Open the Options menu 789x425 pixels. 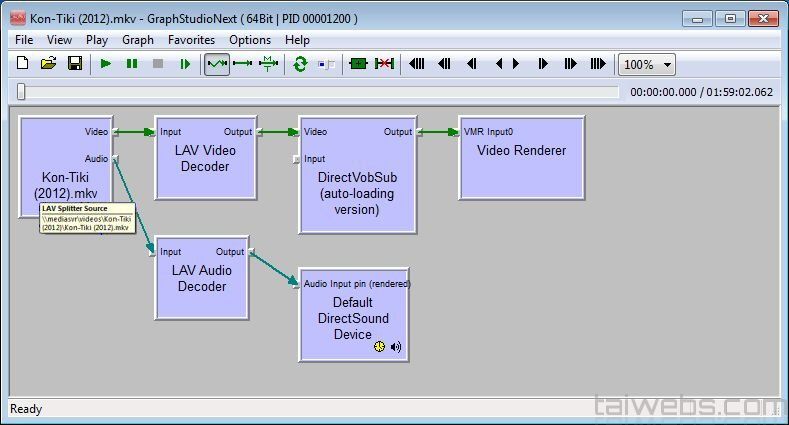point(250,40)
